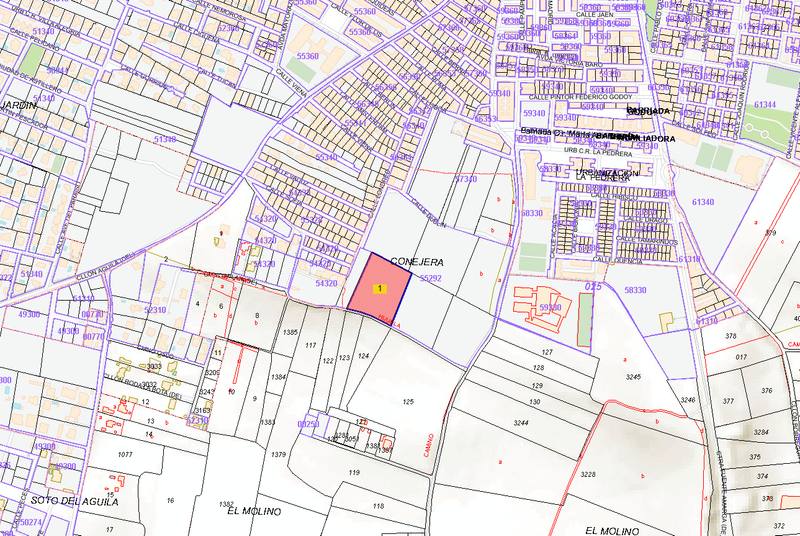
Task: Click rural parcel 3246
Action: 688,400
